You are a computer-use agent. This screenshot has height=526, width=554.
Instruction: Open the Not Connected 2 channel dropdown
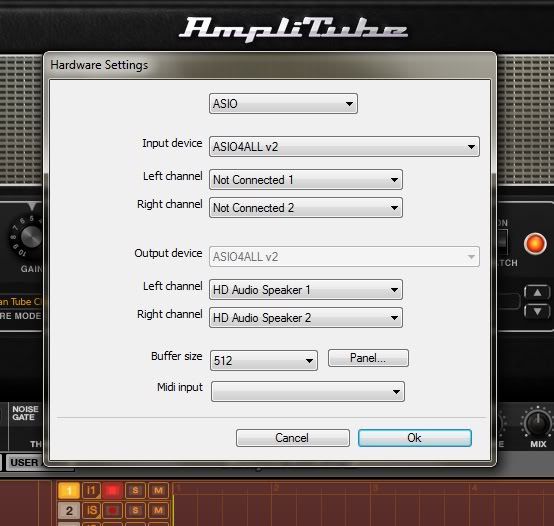pos(306,208)
